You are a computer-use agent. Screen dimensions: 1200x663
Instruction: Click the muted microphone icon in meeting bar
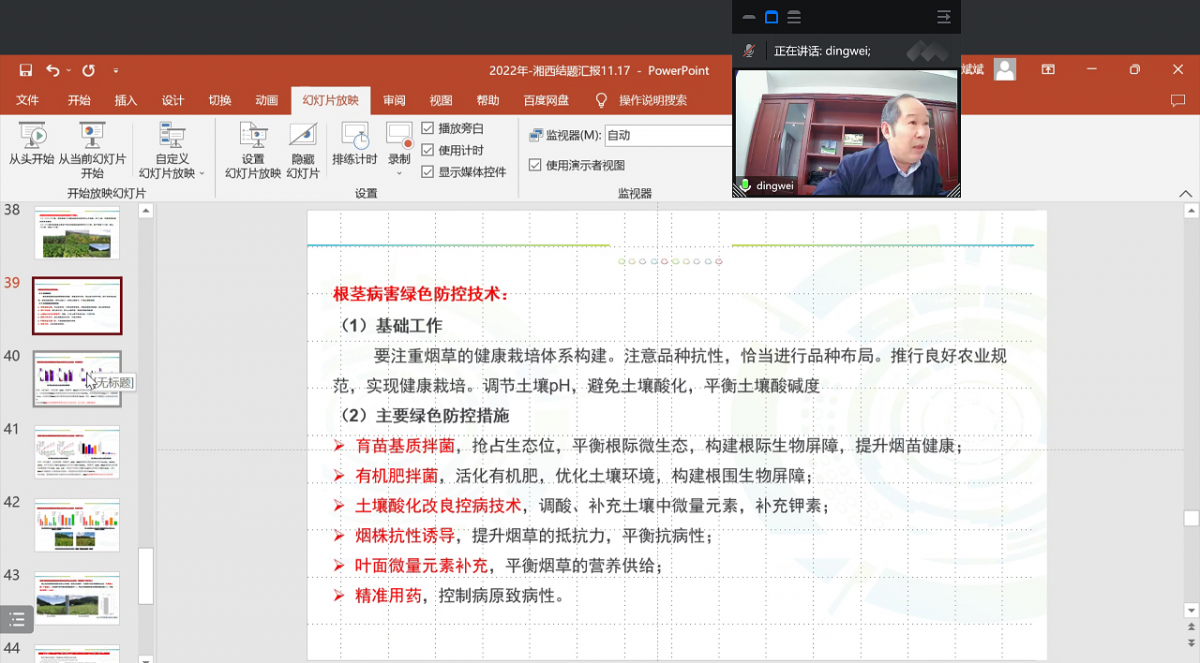[748, 51]
